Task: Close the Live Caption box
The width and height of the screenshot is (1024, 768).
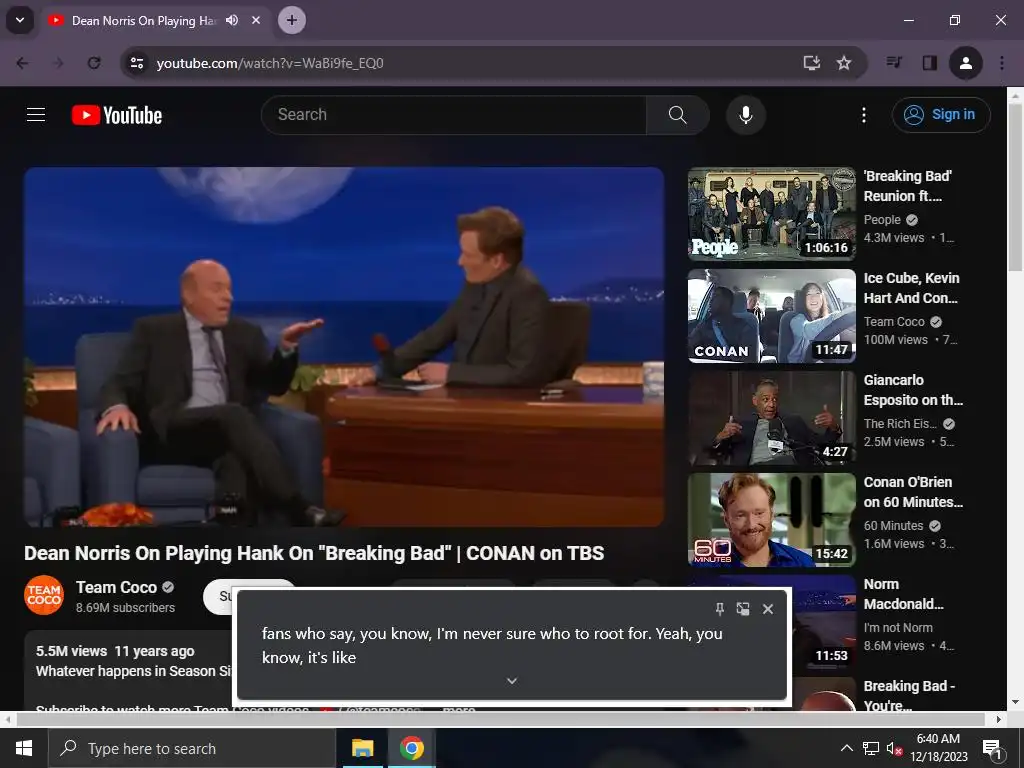Action: [768, 609]
